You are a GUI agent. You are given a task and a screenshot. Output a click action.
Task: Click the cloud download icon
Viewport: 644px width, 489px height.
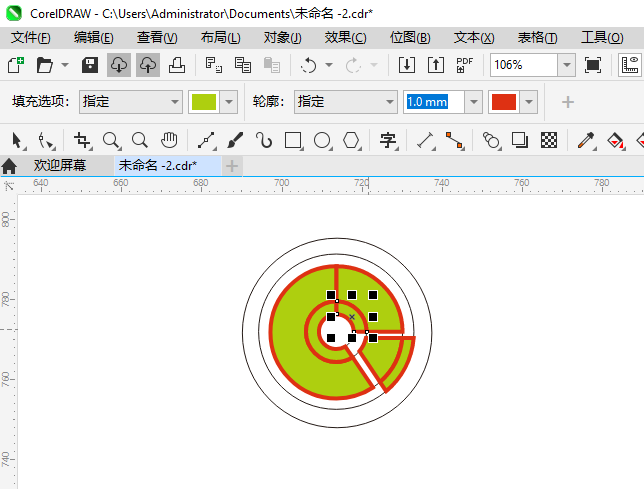119,65
